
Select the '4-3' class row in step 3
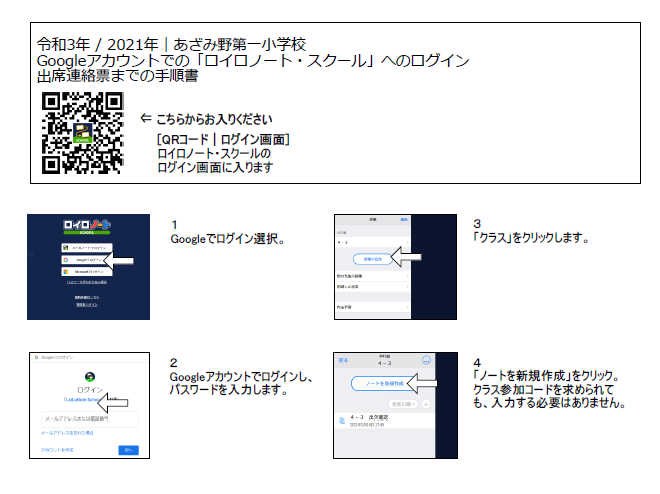373,242
